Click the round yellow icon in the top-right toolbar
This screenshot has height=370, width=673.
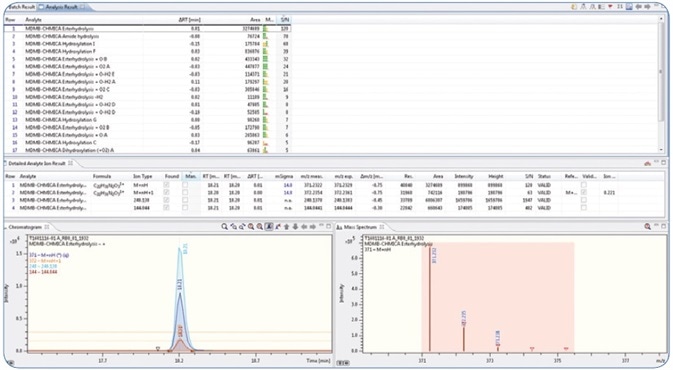point(574,7)
